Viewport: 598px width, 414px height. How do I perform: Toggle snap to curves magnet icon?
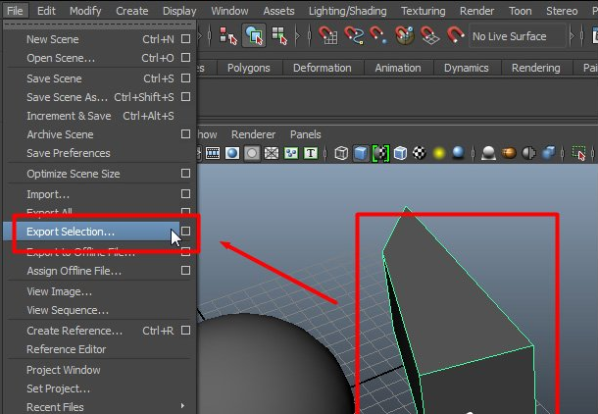[x=354, y=35]
